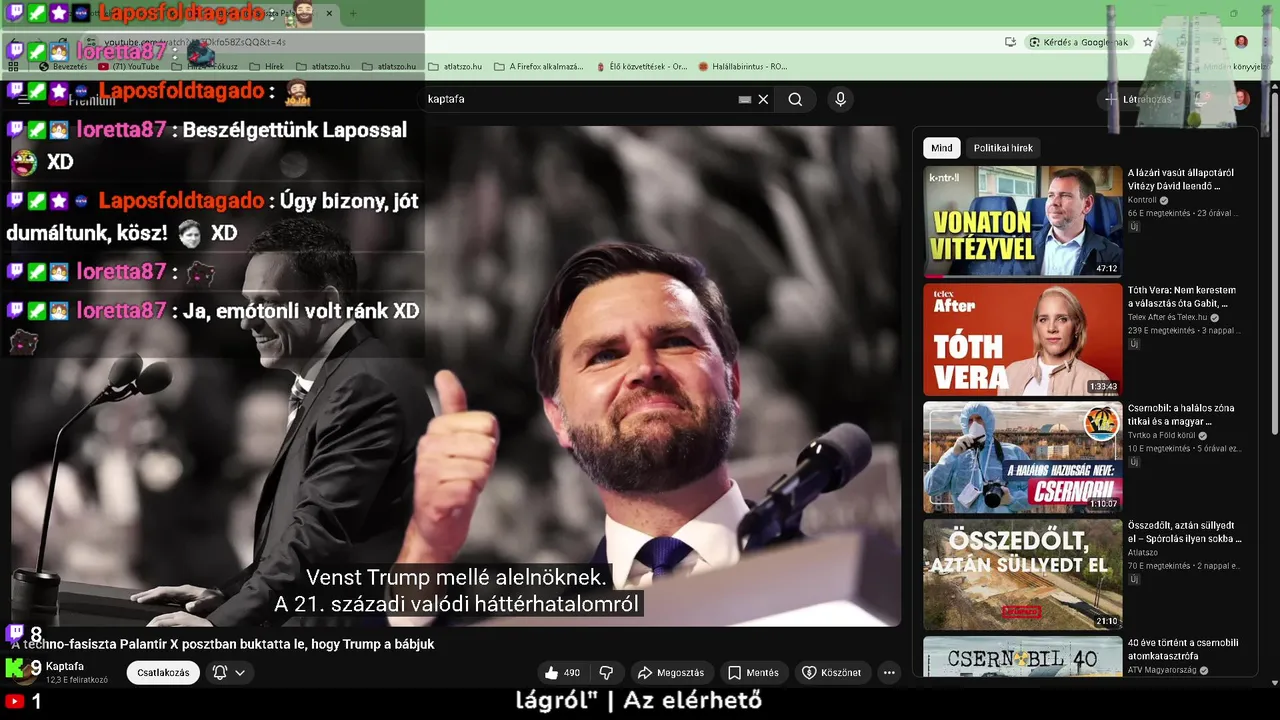The image size is (1280, 720).
Task: Click the Létrehozás create button
Action: [1137, 99]
